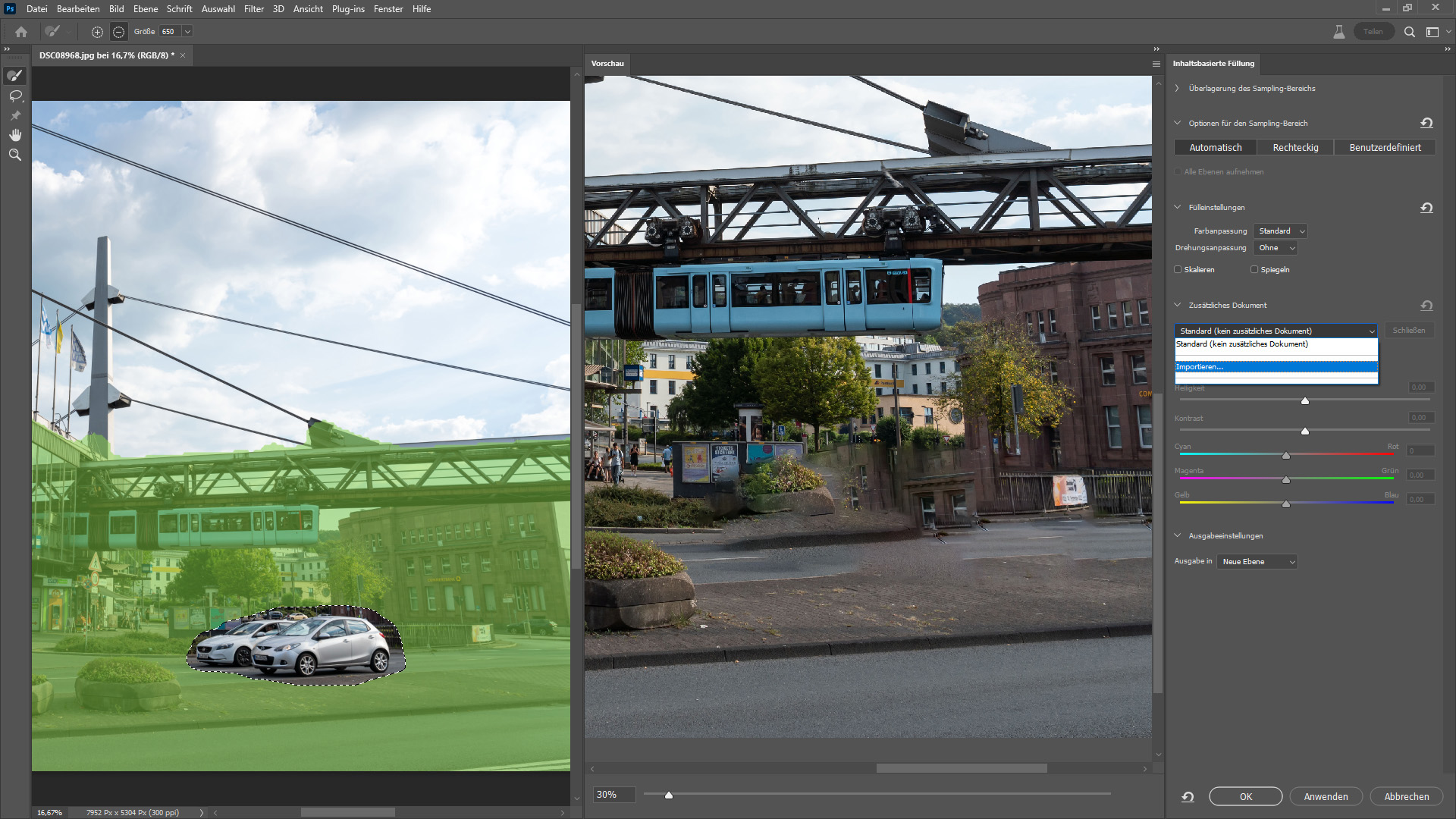Select the Sampling Brush tool
The image size is (1456, 819).
pyautogui.click(x=15, y=75)
